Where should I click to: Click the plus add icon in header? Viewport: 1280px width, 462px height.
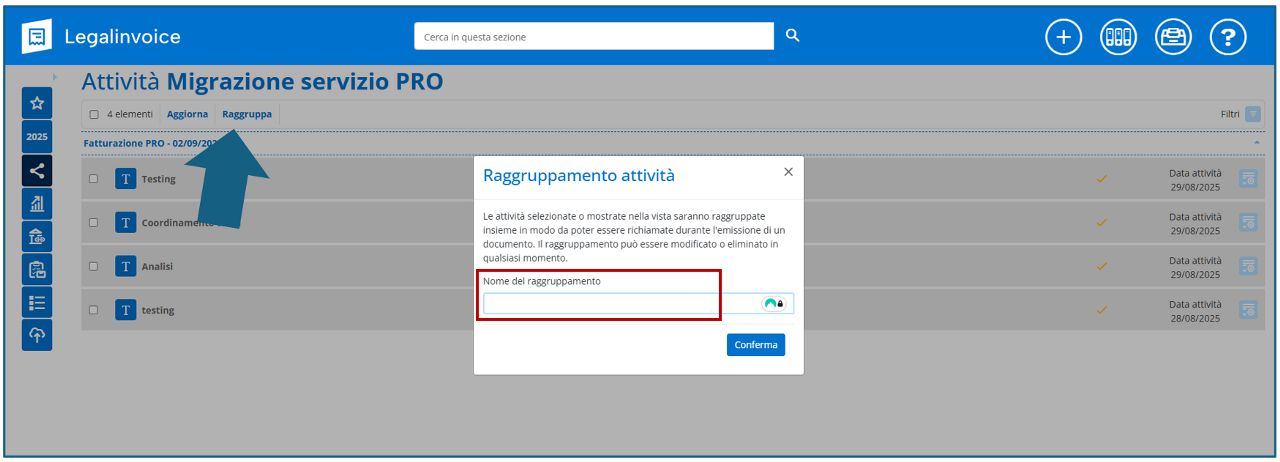coord(1064,37)
